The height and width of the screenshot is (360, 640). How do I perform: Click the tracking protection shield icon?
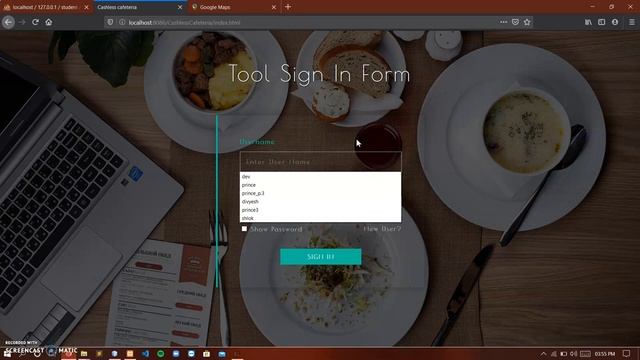click(x=110, y=22)
